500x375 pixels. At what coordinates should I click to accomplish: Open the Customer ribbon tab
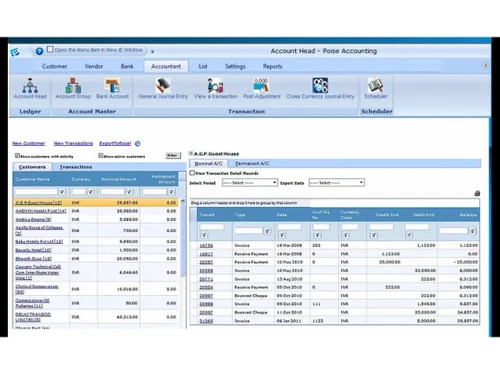click(54, 66)
